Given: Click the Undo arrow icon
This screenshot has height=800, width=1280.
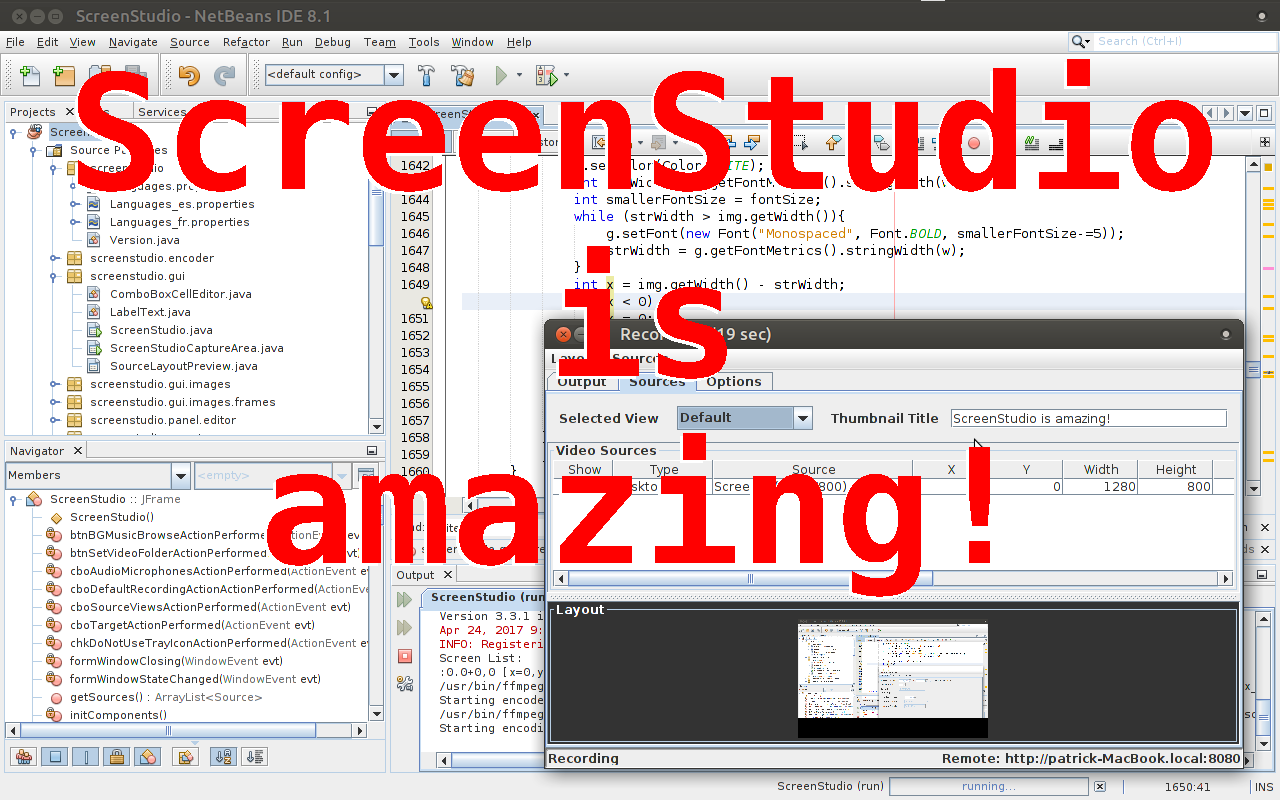Looking at the screenshot, I should 189,75.
